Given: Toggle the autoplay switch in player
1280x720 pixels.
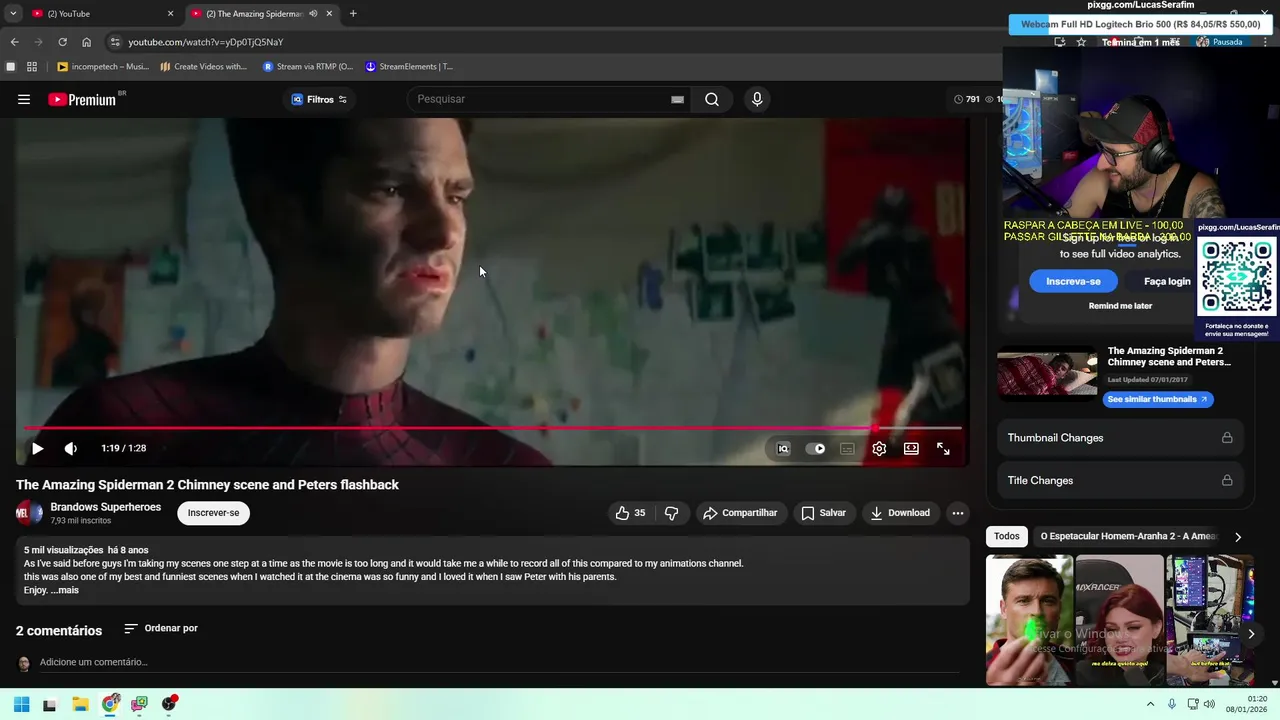Looking at the screenshot, I should [815, 449].
